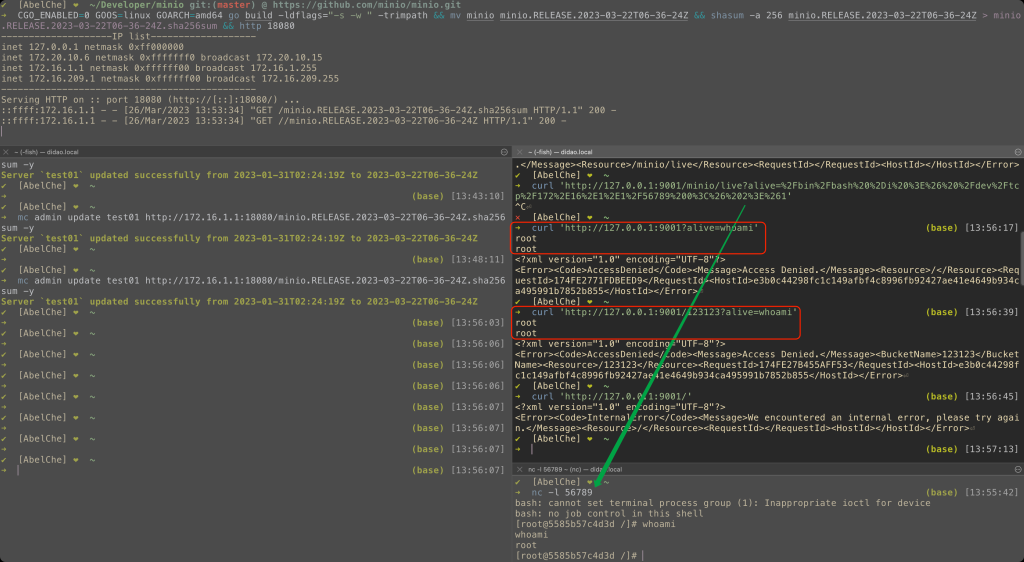Open the nc pane options menu
This screenshot has width=1024, height=562.
(1018, 469)
